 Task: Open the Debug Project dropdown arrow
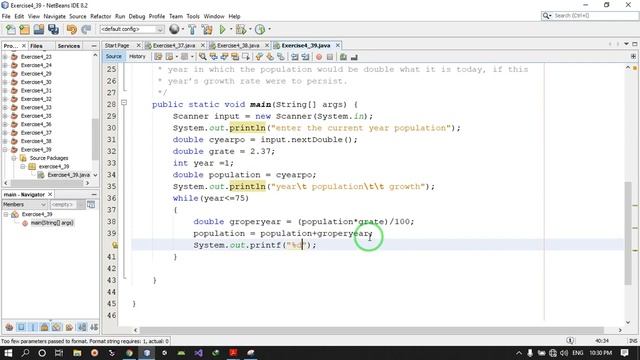click(250, 29)
